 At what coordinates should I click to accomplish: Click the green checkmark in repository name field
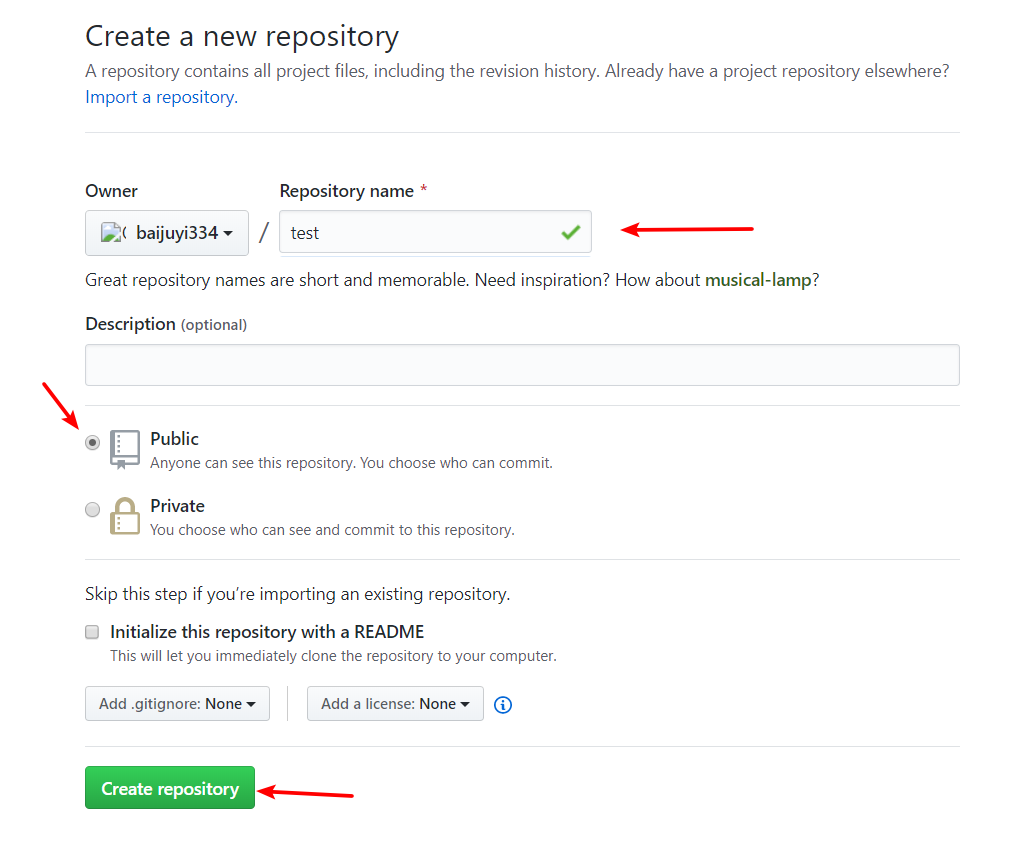[x=571, y=232]
